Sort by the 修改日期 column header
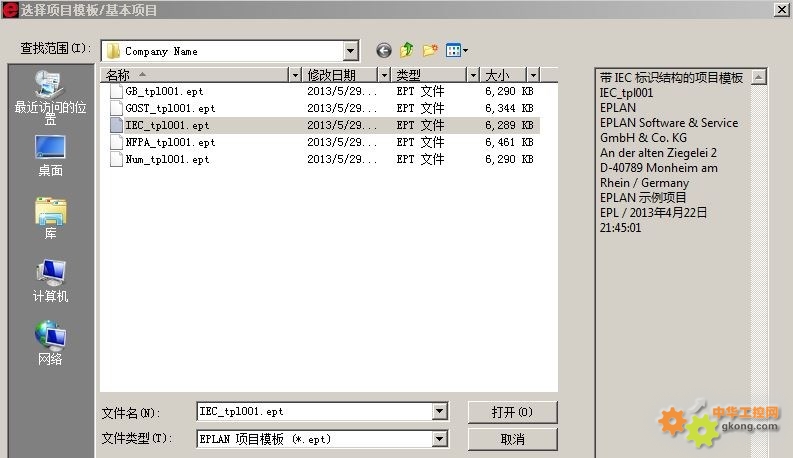793x458 pixels. click(x=340, y=75)
